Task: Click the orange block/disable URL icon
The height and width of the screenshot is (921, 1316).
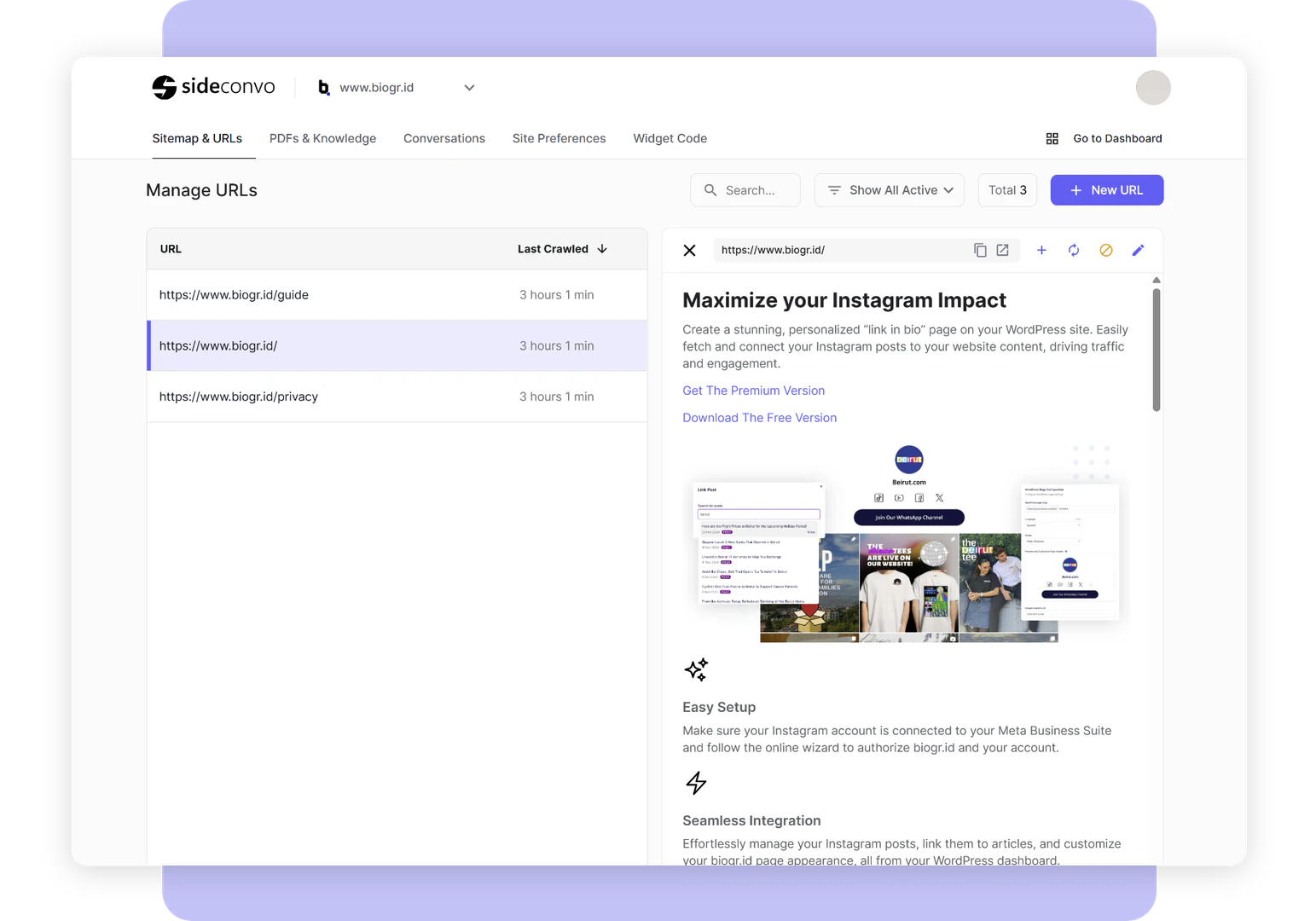Action: (1106, 250)
